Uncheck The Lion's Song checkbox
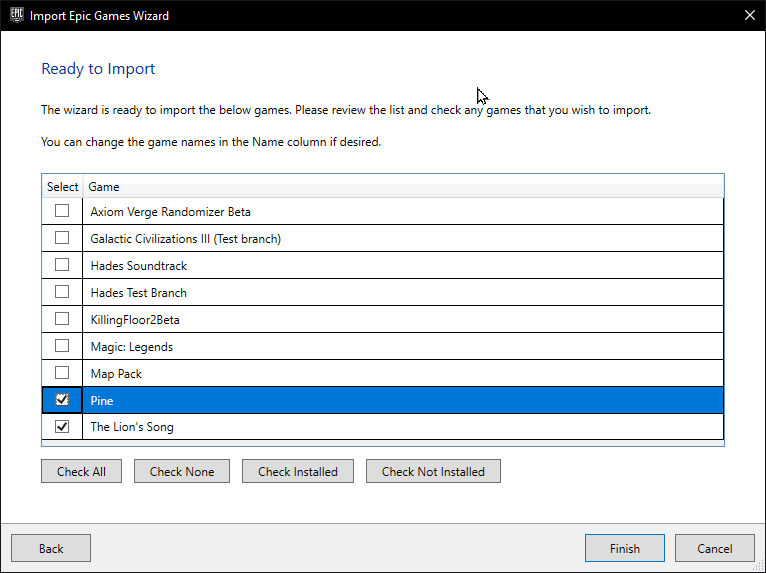The height and width of the screenshot is (573, 766). pos(62,426)
